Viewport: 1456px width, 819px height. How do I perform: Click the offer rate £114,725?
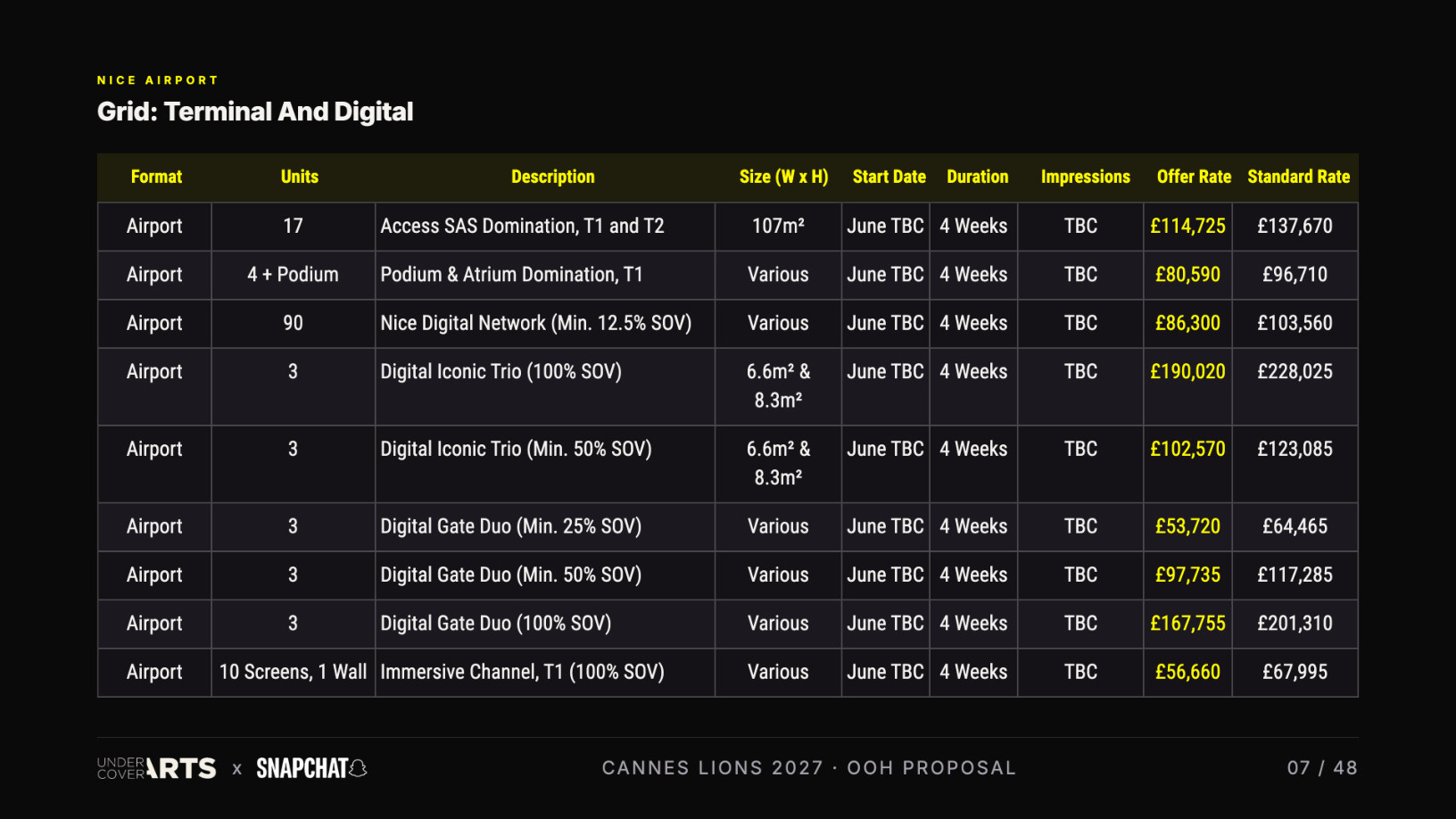click(1187, 227)
